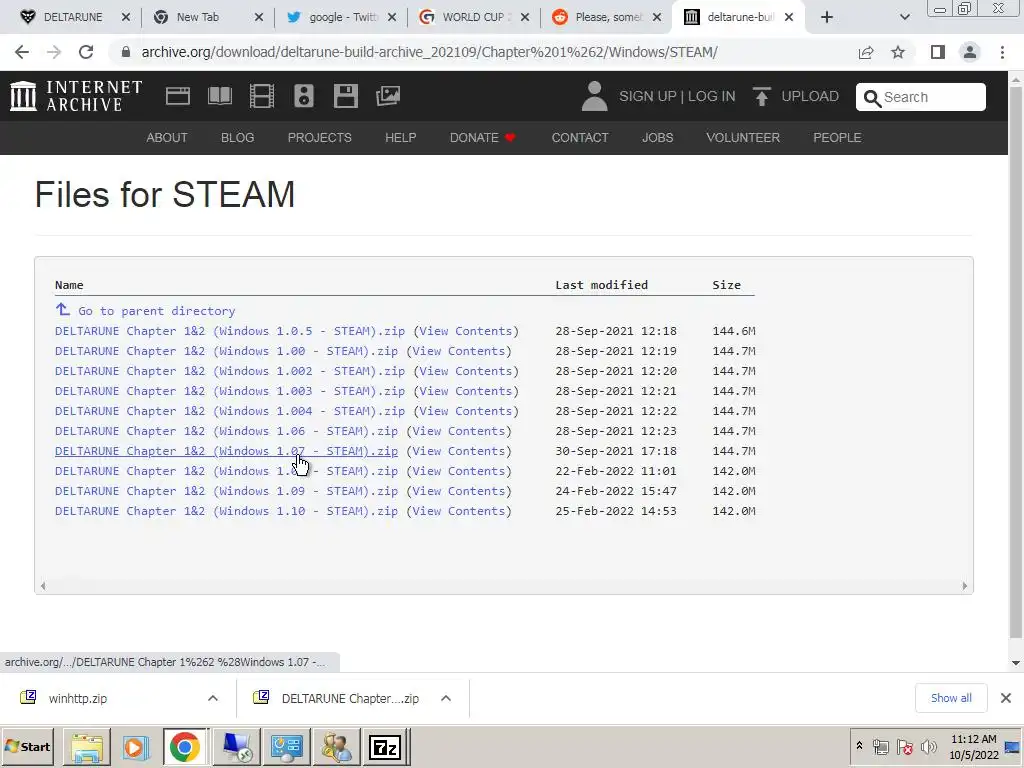Viewport: 1024px width, 768px height.
Task: Open the ABOUT menu item
Action: click(x=167, y=138)
